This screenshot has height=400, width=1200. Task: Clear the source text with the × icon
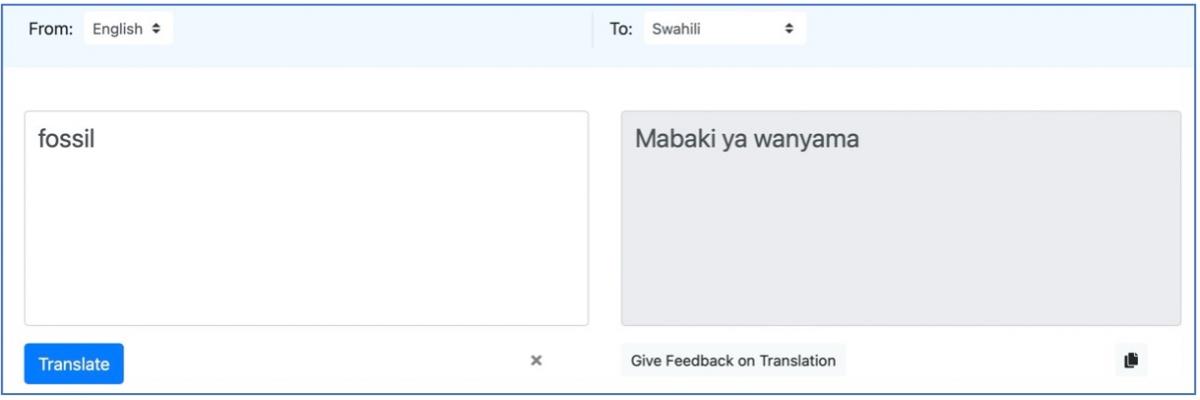536,360
